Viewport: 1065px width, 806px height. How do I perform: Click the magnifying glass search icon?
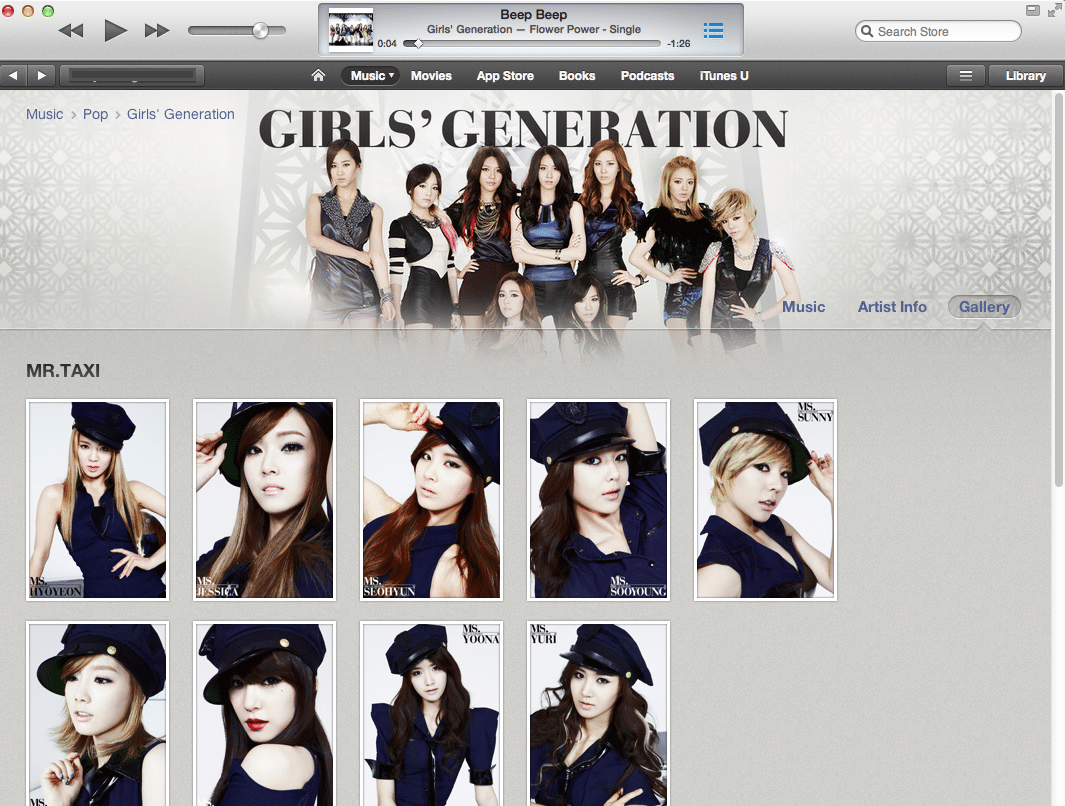[867, 31]
